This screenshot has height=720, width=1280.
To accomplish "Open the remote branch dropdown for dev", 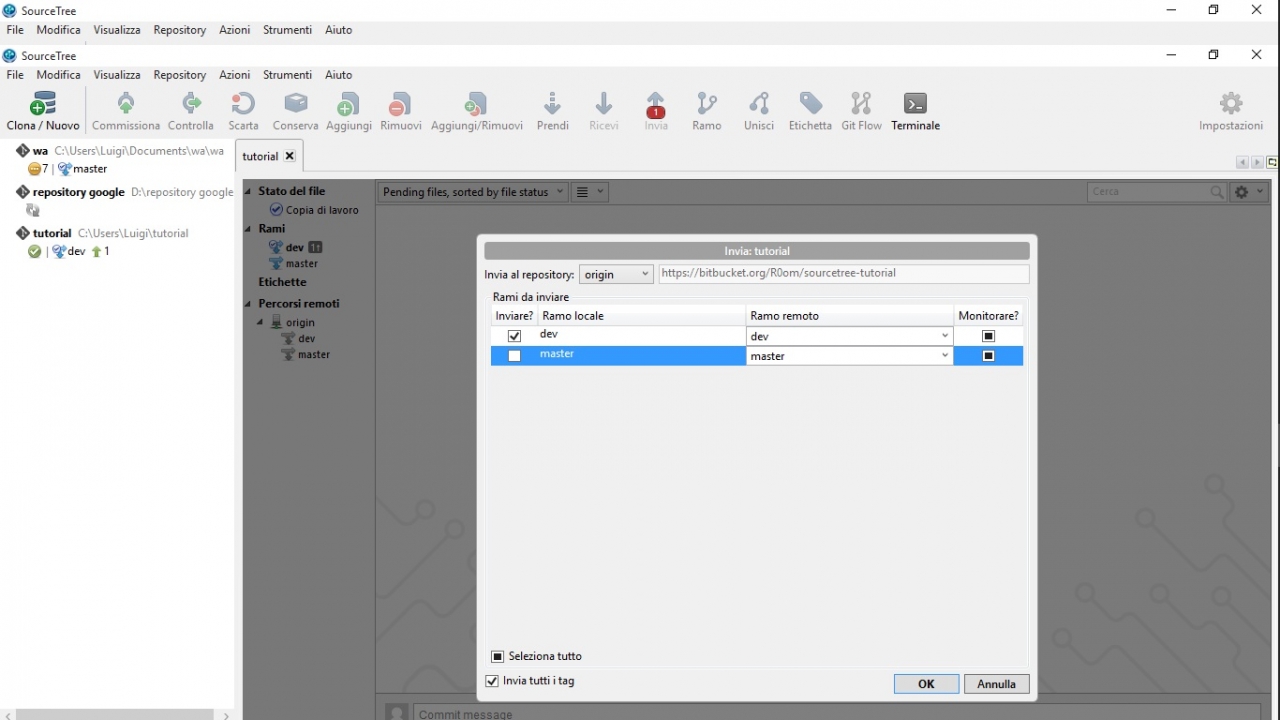I will coord(849,336).
